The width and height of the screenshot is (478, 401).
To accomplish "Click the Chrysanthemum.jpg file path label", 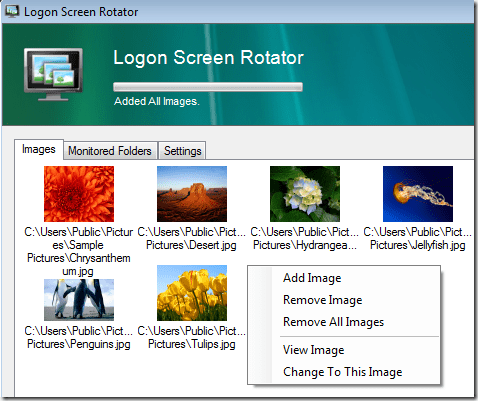I will [79, 252].
